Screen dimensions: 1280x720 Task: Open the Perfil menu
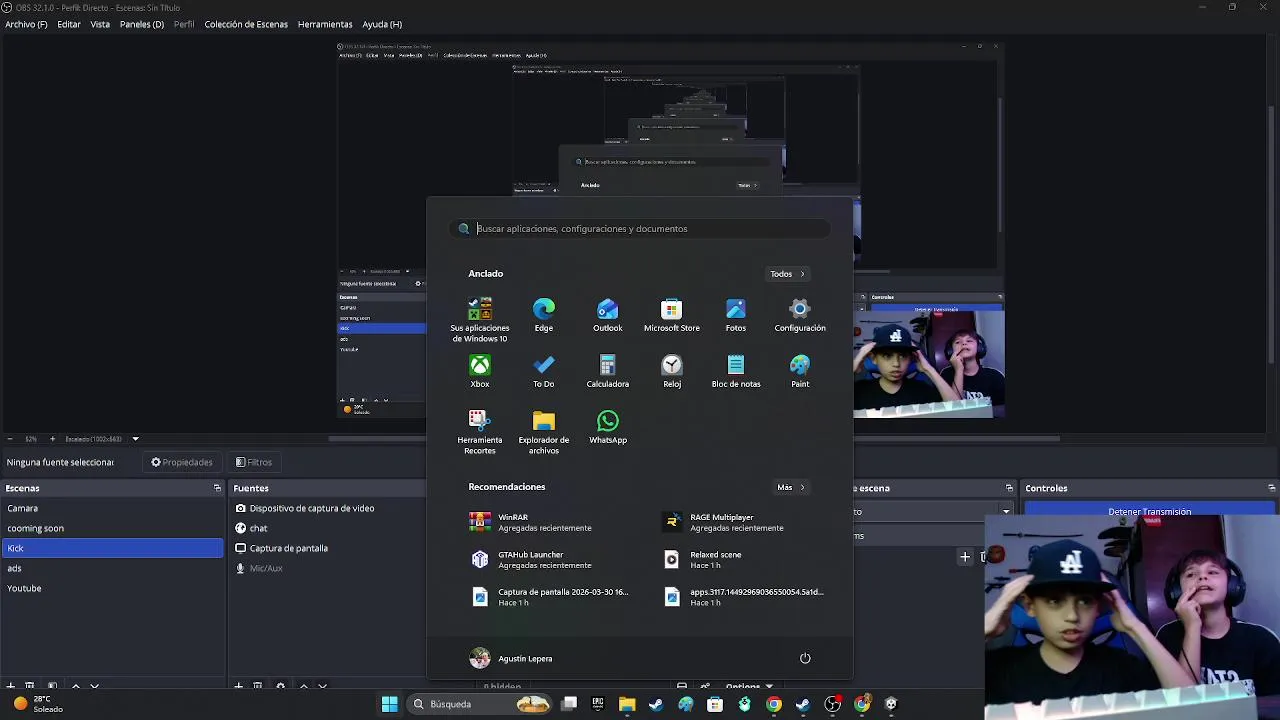pyautogui.click(x=184, y=24)
